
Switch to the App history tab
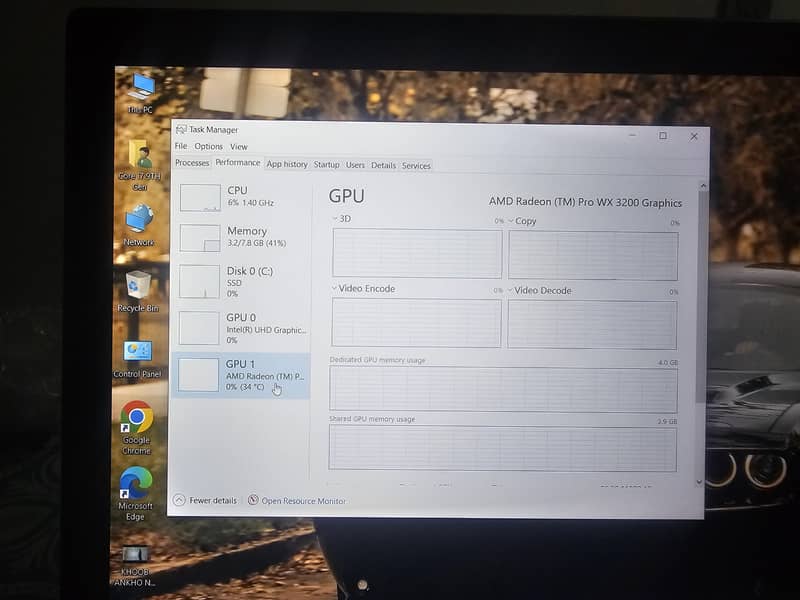click(x=287, y=164)
